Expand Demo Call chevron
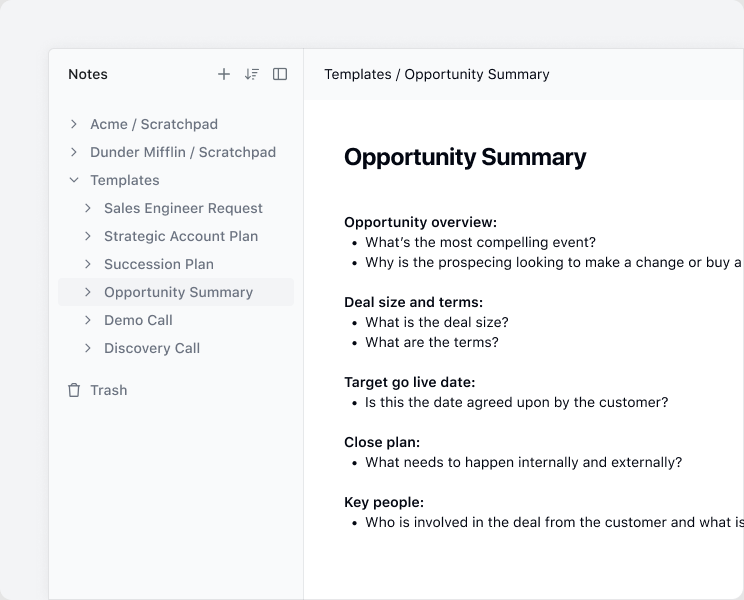This screenshot has width=744, height=600. coord(88,320)
